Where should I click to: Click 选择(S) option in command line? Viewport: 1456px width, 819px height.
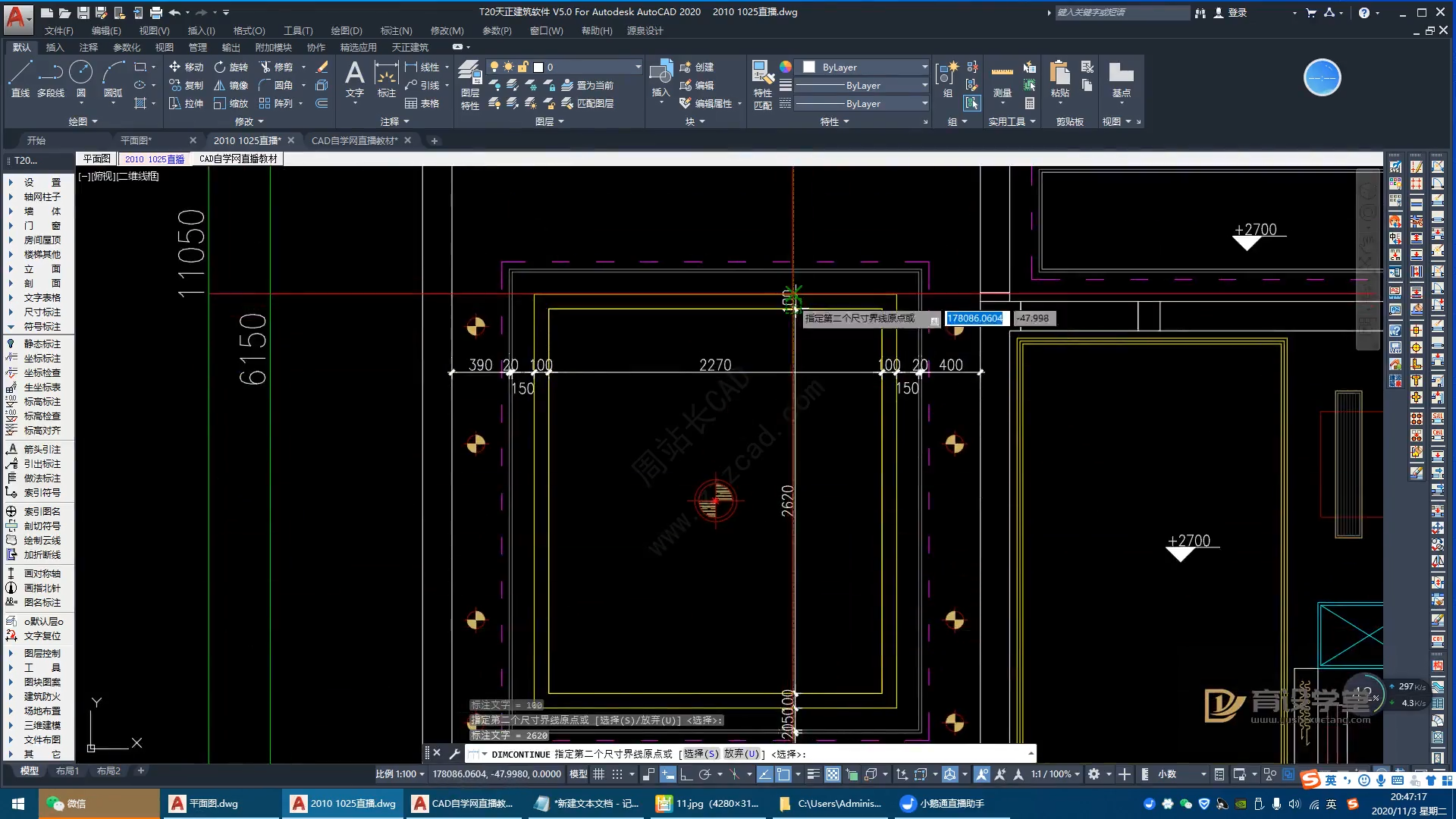point(701,754)
